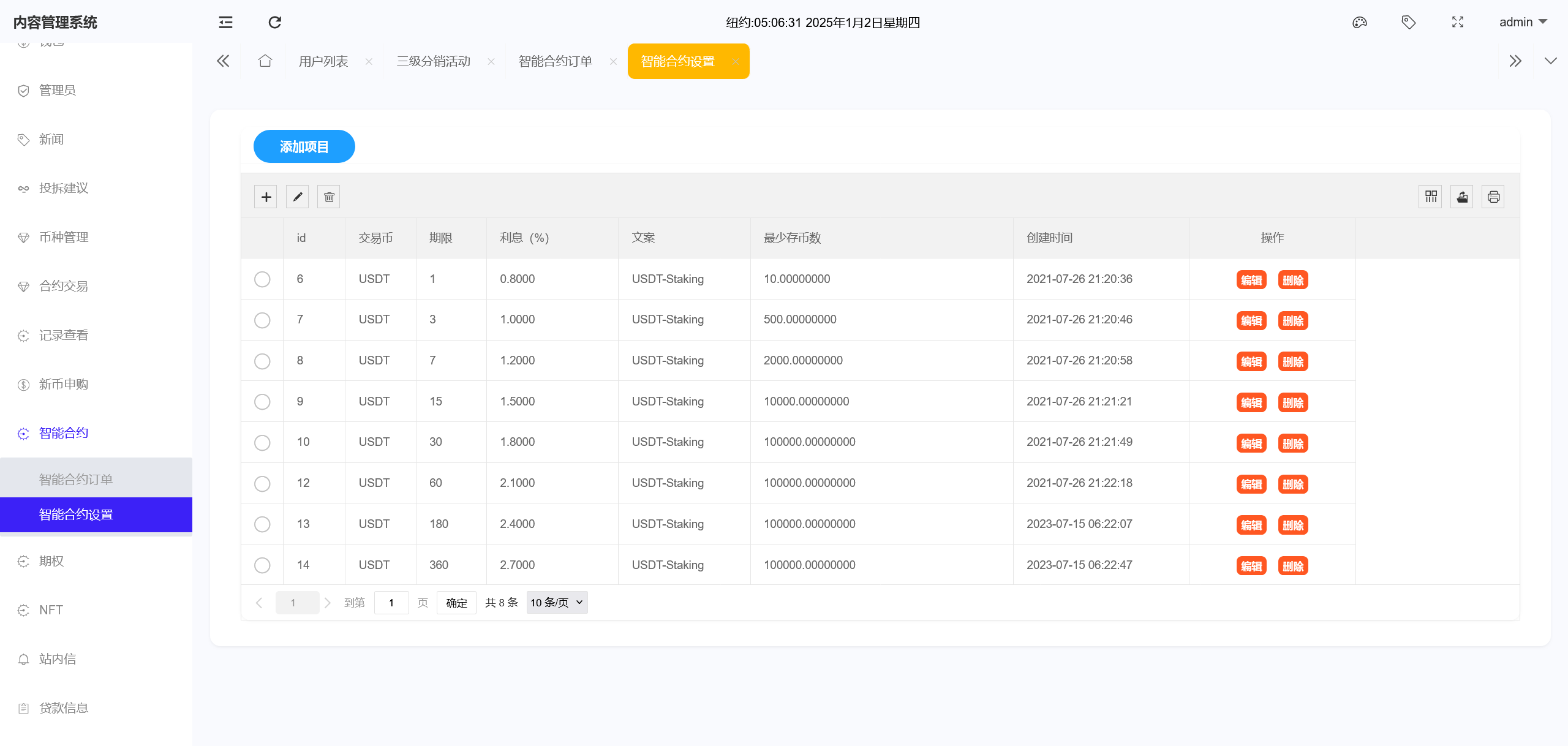
Task: Open the 10 条/页 page size dropdown
Action: (x=556, y=602)
